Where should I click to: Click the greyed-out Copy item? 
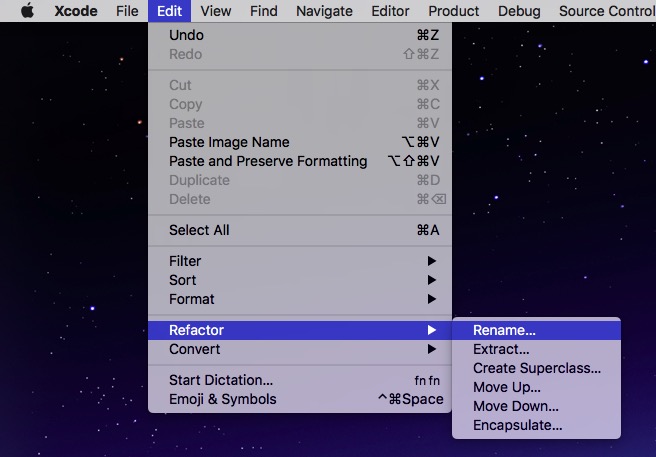pyautogui.click(x=300, y=104)
